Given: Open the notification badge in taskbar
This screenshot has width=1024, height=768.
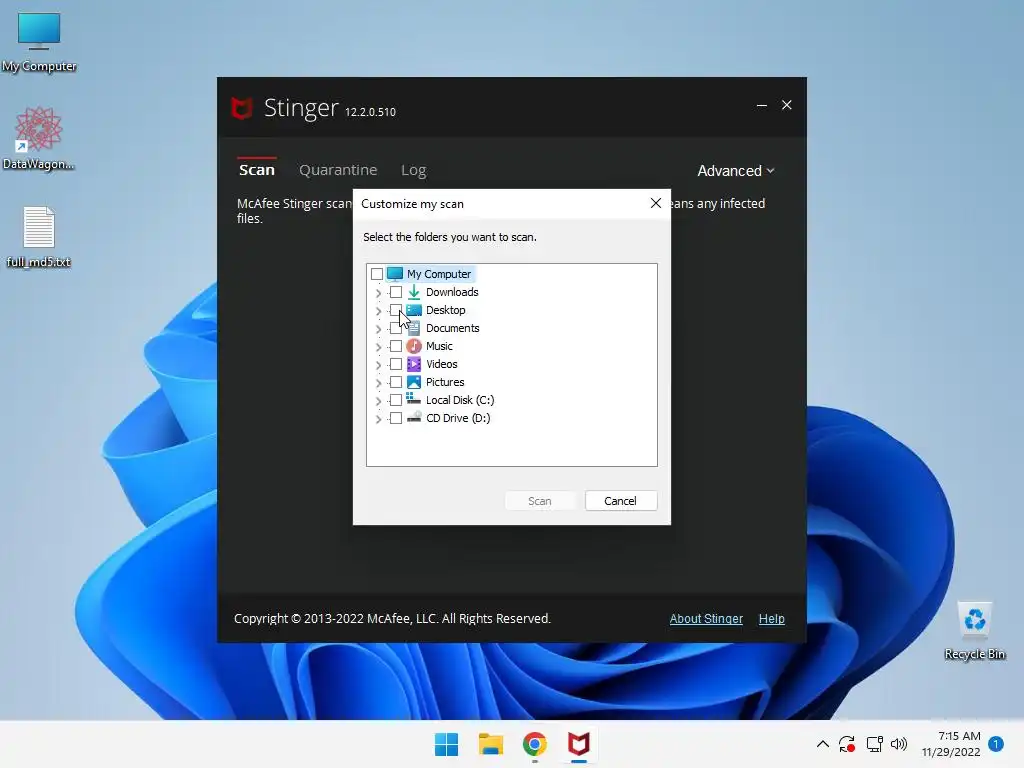Looking at the screenshot, I should coord(996,743).
